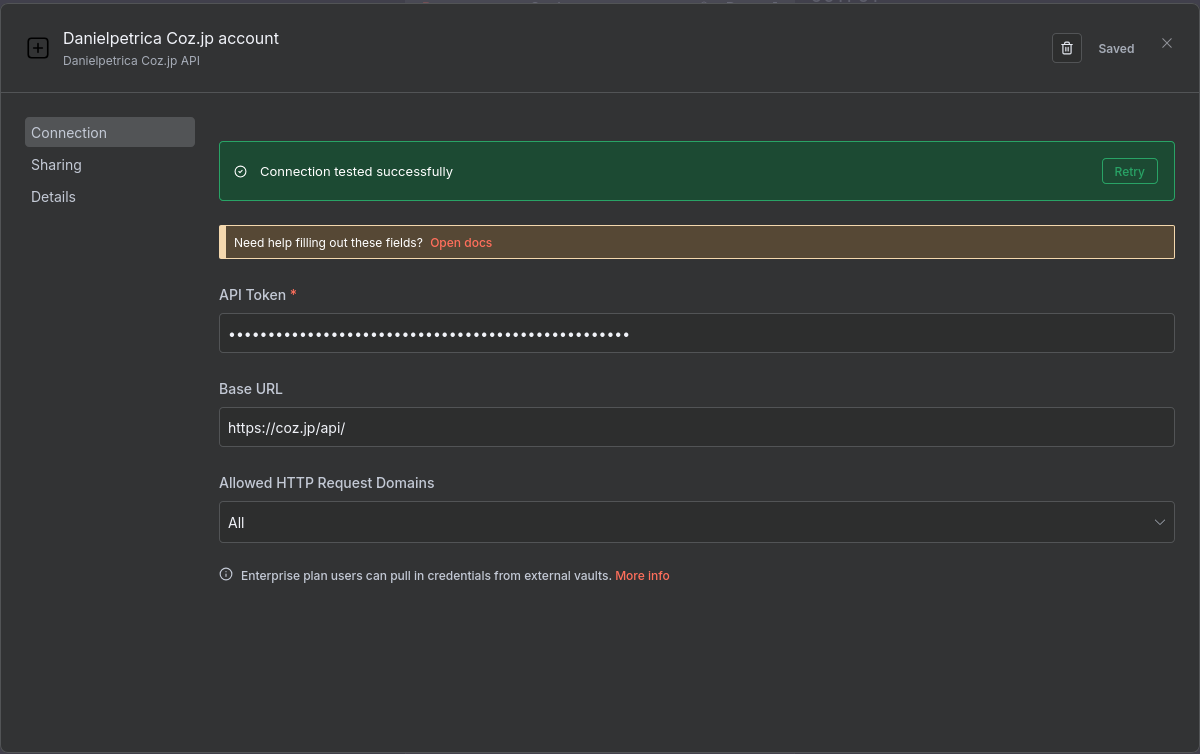Open the Sharing tab
Image resolution: width=1200 pixels, height=754 pixels.
point(56,165)
